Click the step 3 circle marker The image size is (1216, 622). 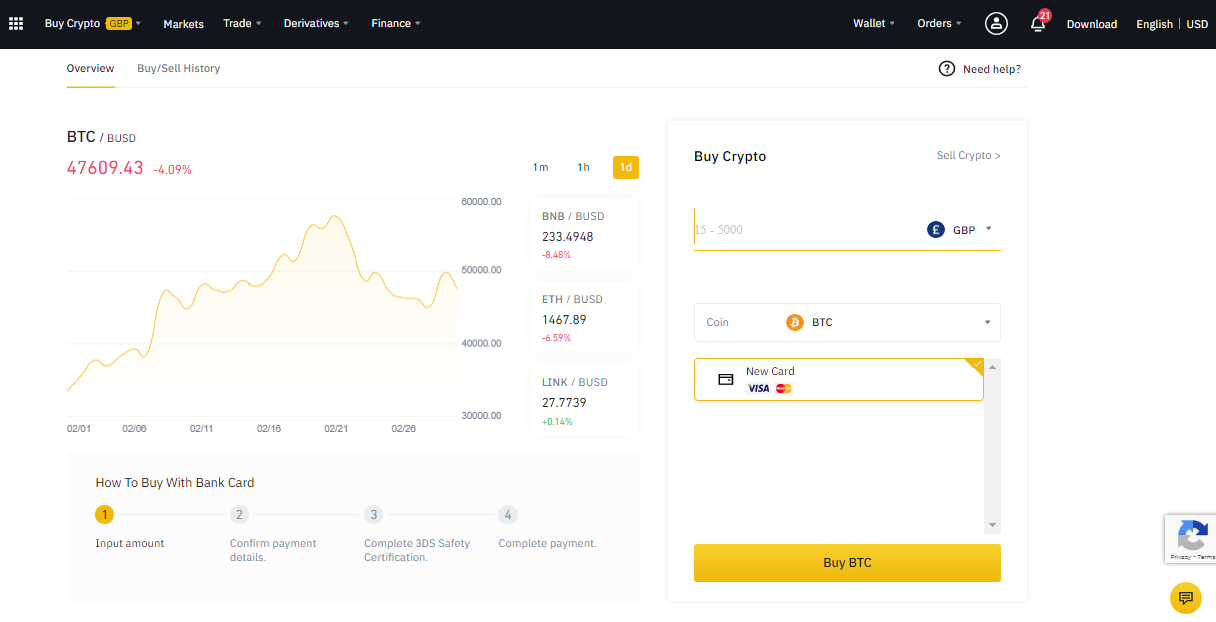click(x=373, y=515)
